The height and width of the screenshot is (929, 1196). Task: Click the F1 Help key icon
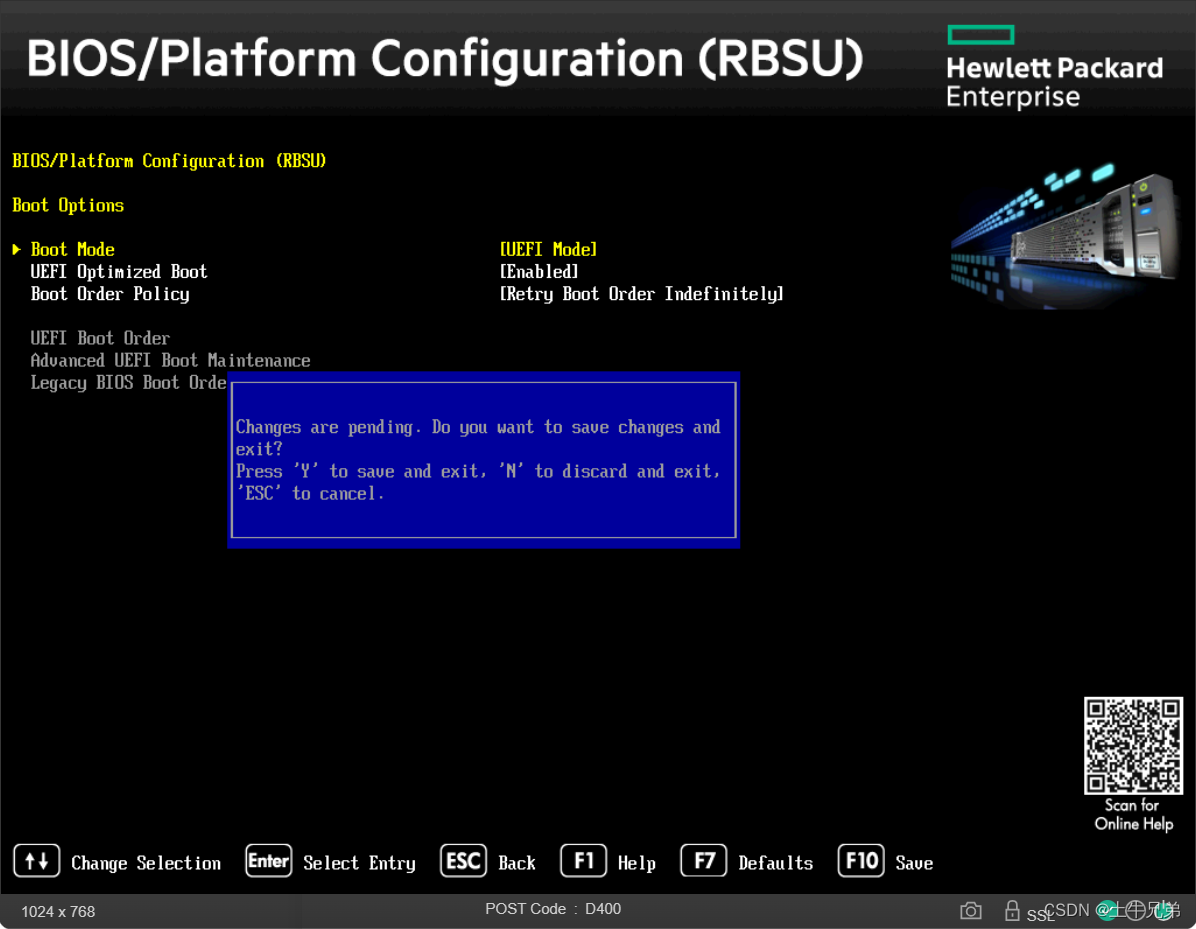(583, 861)
